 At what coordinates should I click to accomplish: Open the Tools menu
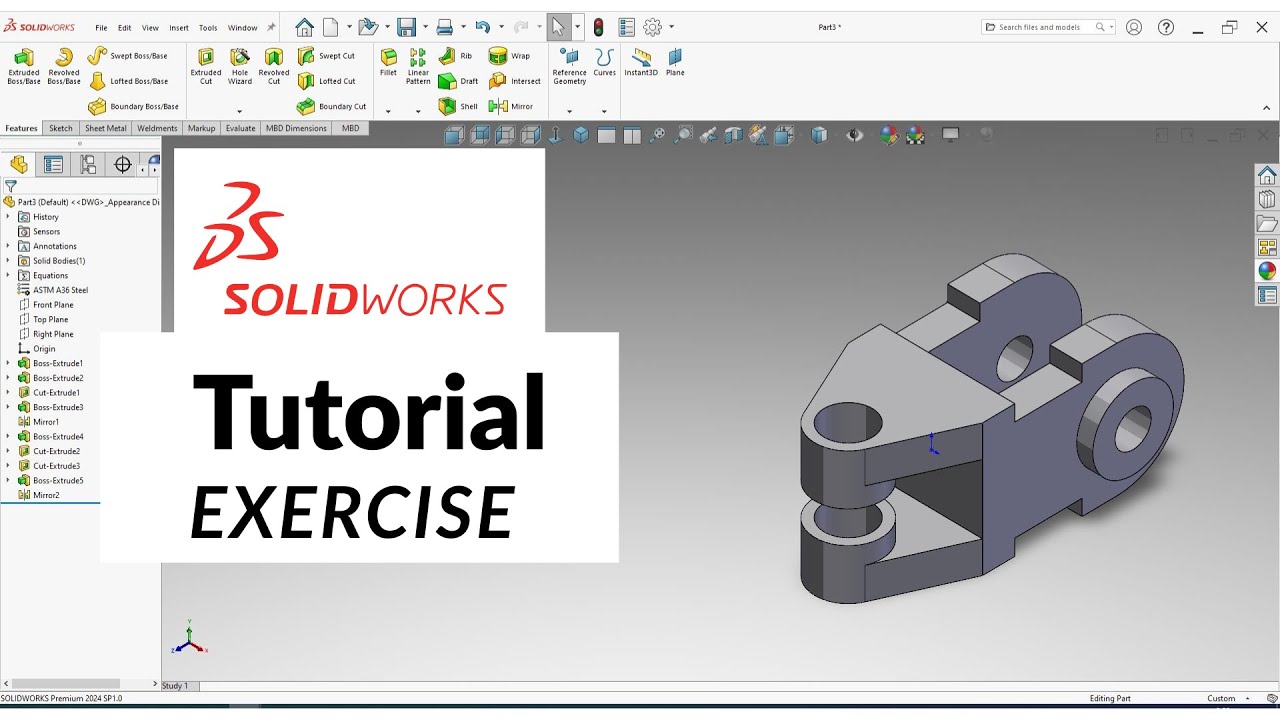[208, 28]
